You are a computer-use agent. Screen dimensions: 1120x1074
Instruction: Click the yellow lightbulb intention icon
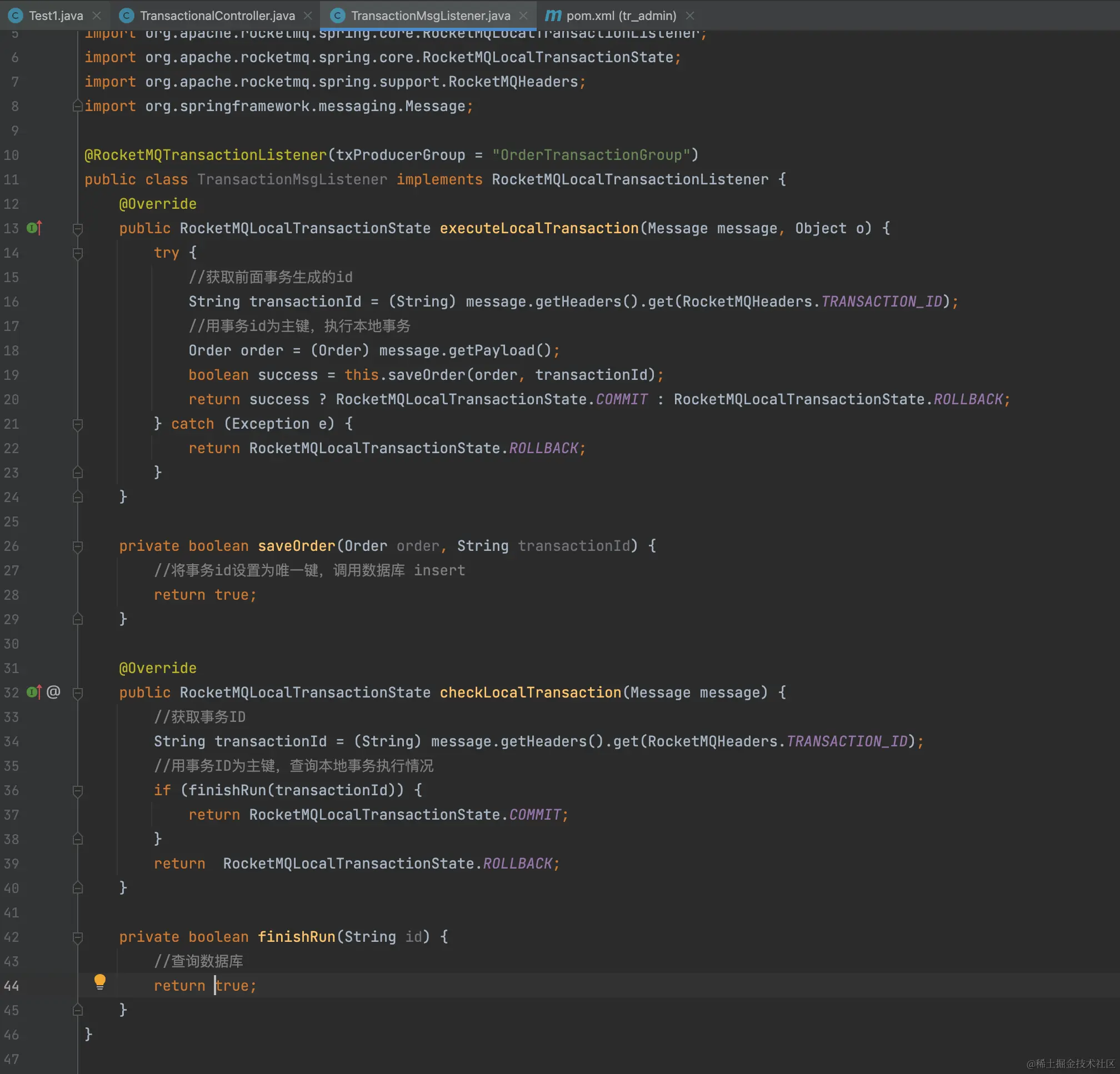100,981
